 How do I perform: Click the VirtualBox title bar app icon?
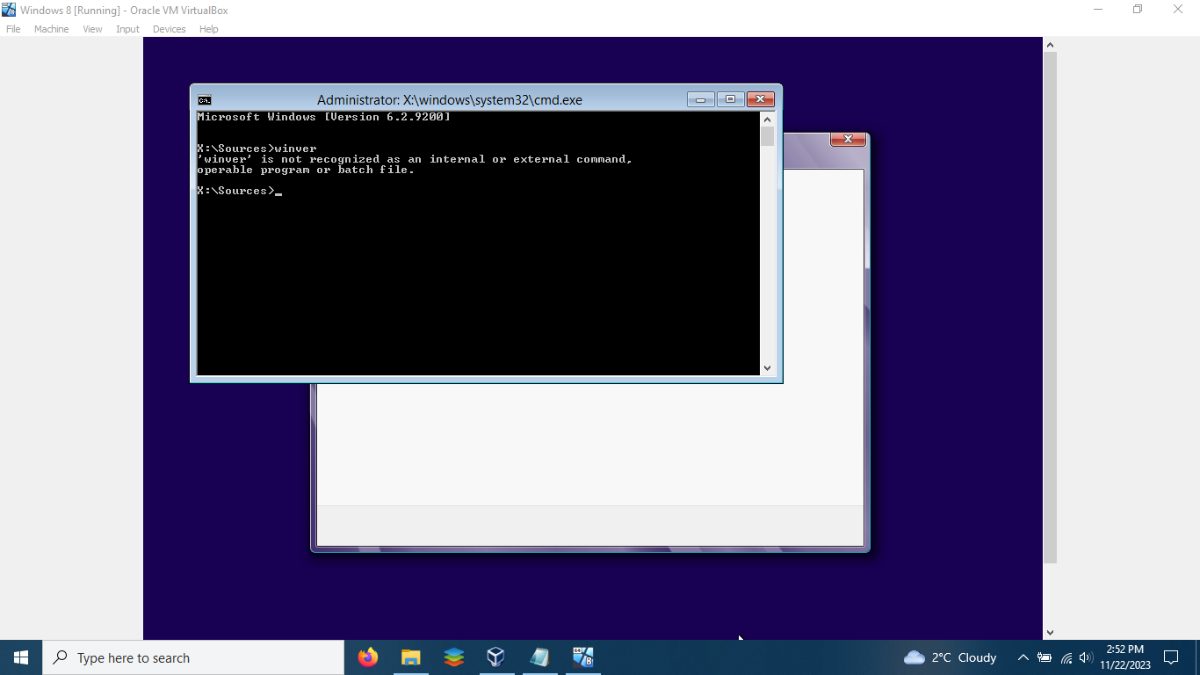pos(9,10)
